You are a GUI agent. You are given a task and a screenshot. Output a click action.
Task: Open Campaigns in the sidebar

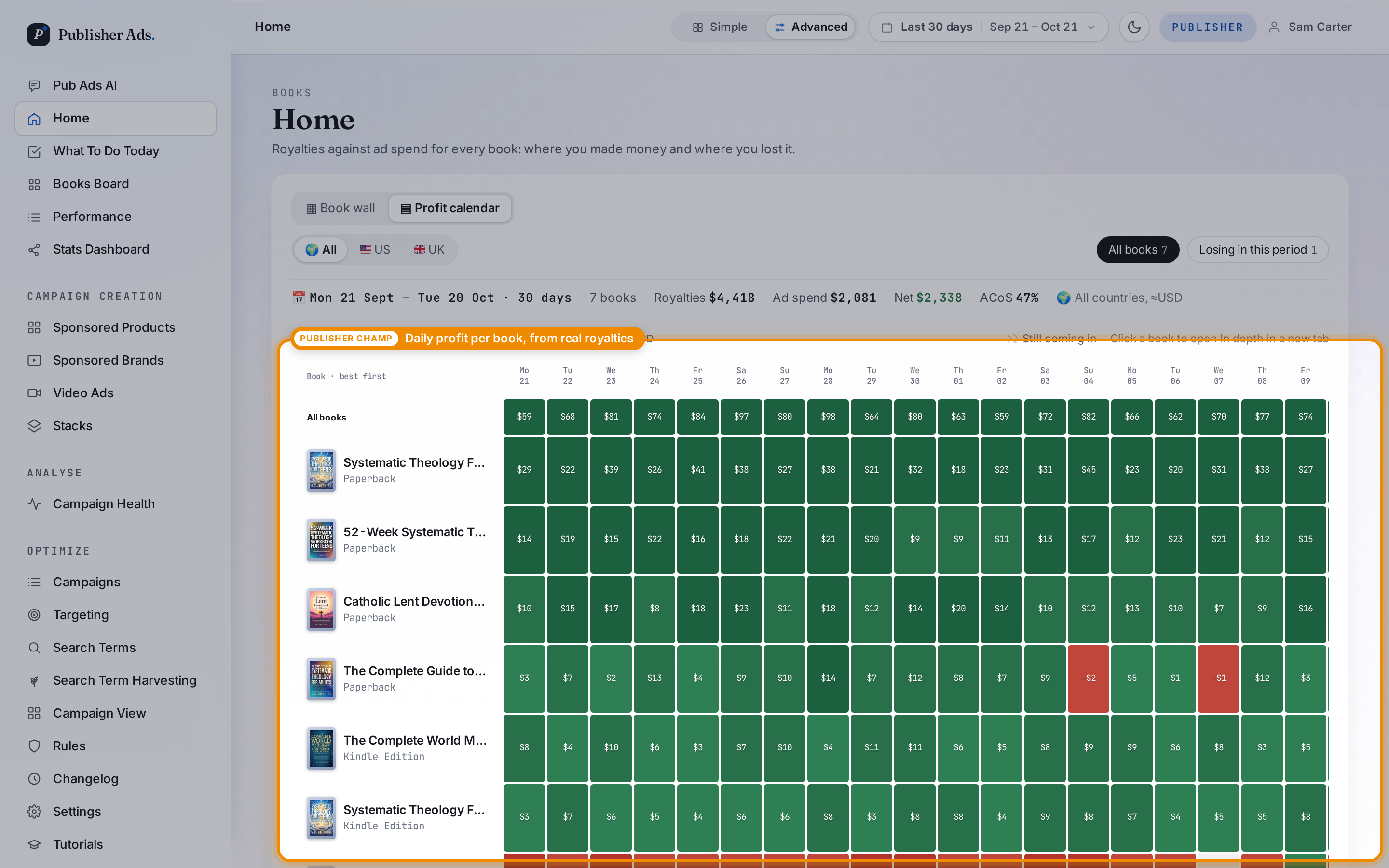pyautogui.click(x=115, y=582)
